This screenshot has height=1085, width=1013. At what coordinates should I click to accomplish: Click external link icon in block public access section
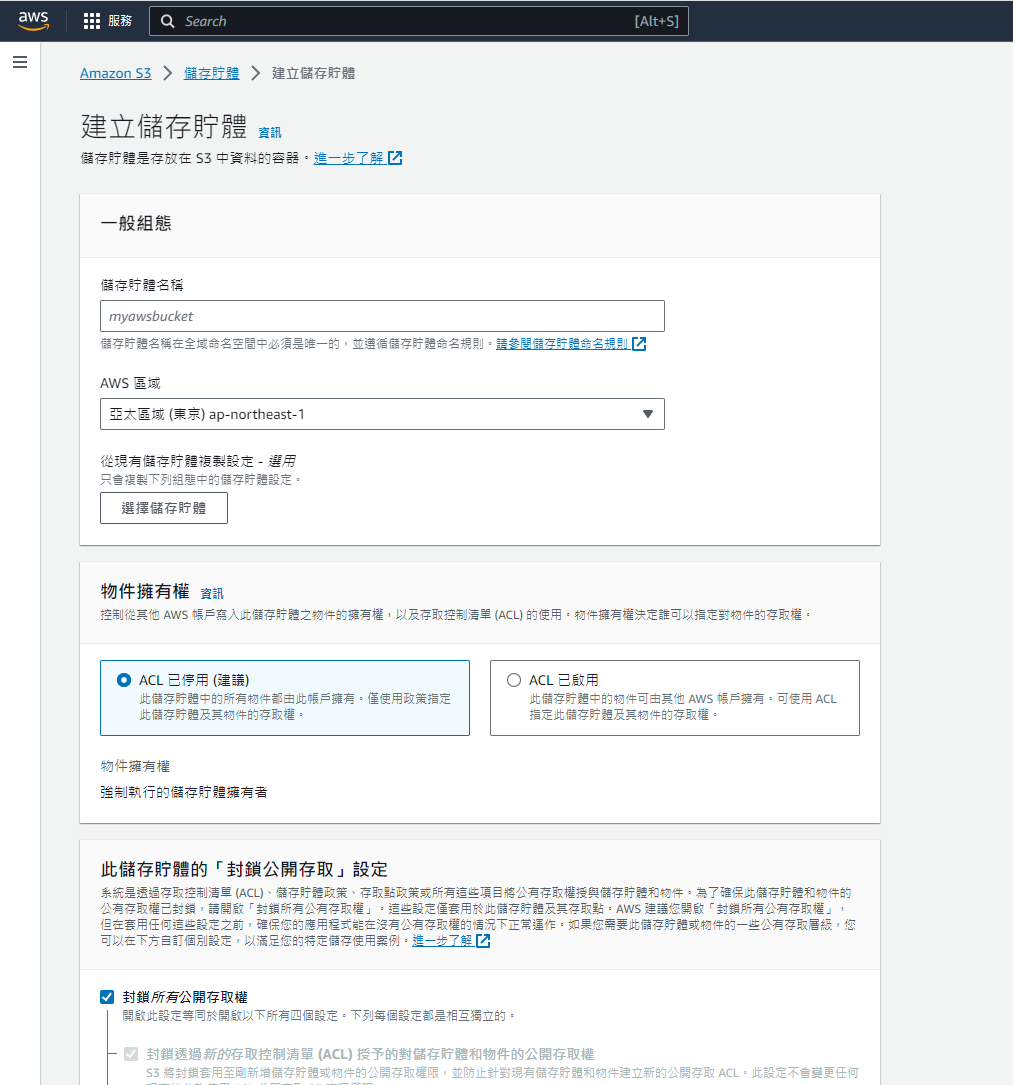point(483,941)
